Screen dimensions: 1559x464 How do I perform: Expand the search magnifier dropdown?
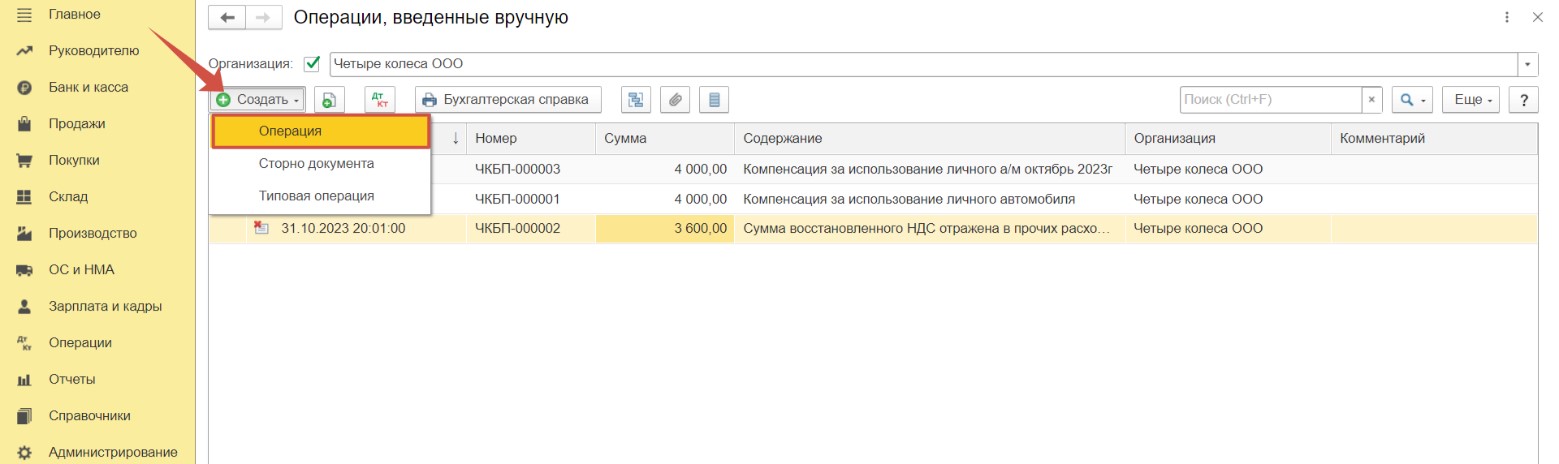1414,100
